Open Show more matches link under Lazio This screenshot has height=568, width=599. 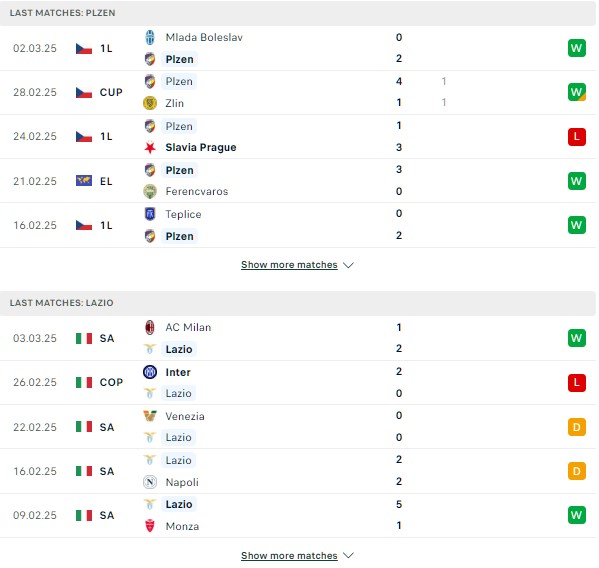click(x=289, y=555)
